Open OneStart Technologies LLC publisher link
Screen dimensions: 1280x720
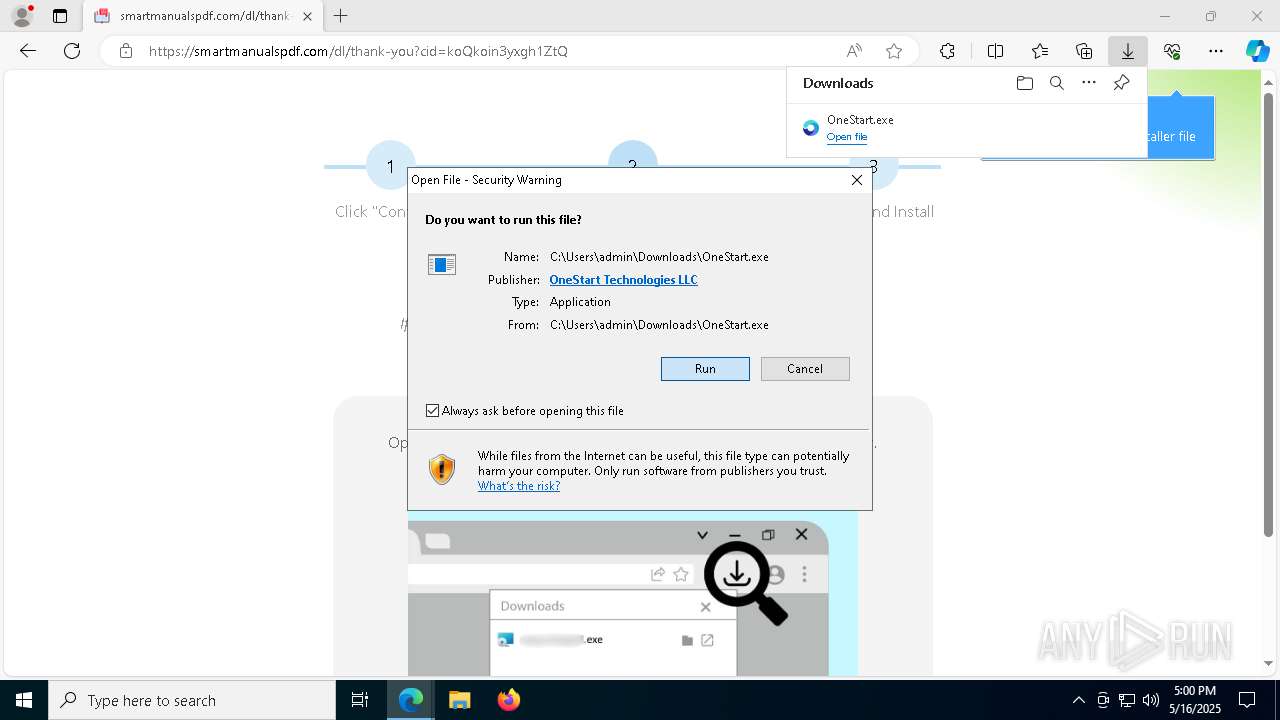(623, 280)
